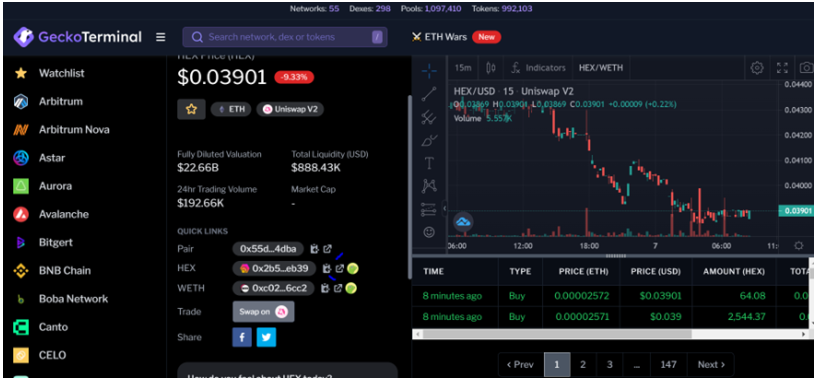Open the Indicators menu on the chart

[538, 68]
